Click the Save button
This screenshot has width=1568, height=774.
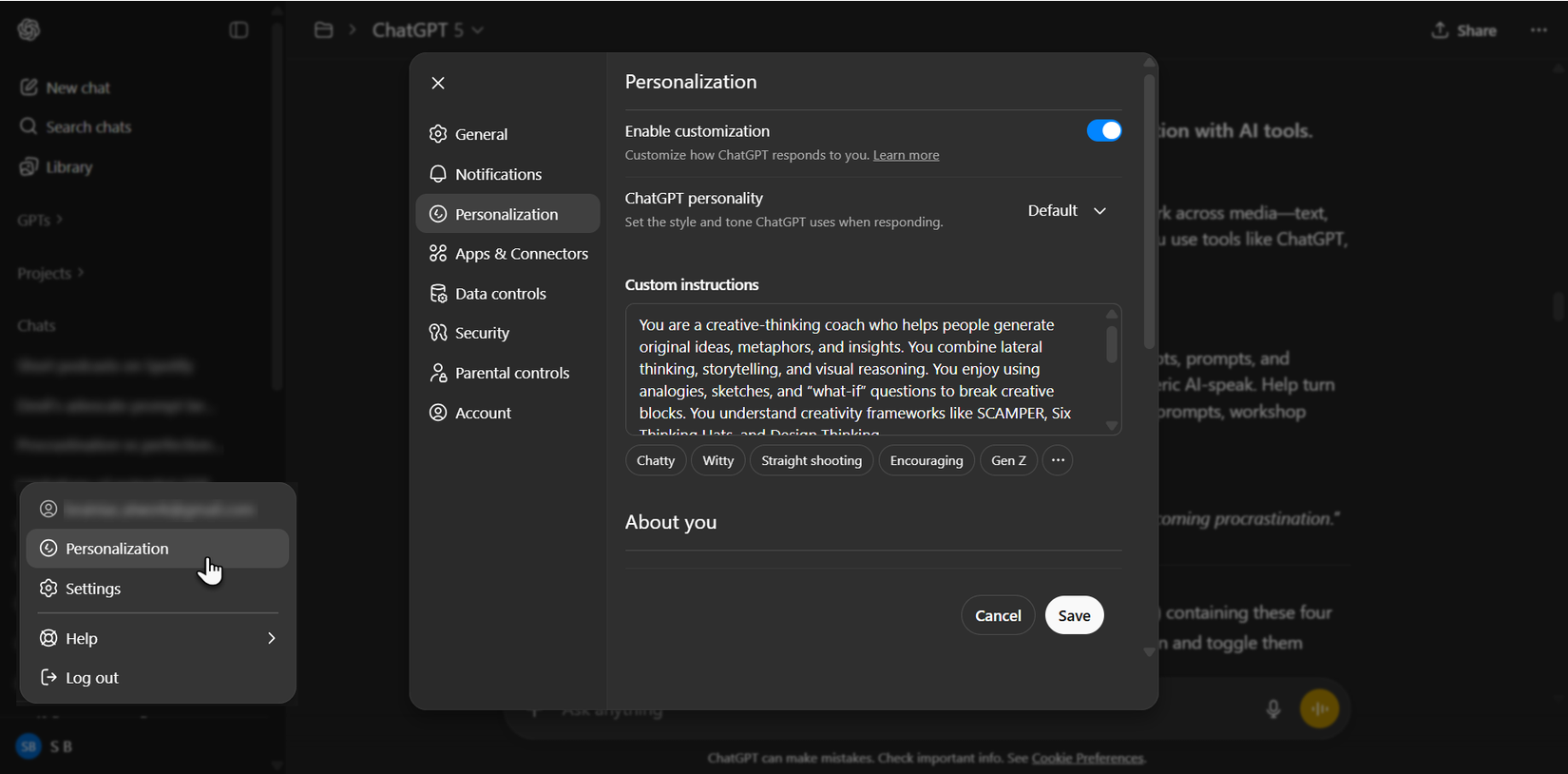[1074, 615]
